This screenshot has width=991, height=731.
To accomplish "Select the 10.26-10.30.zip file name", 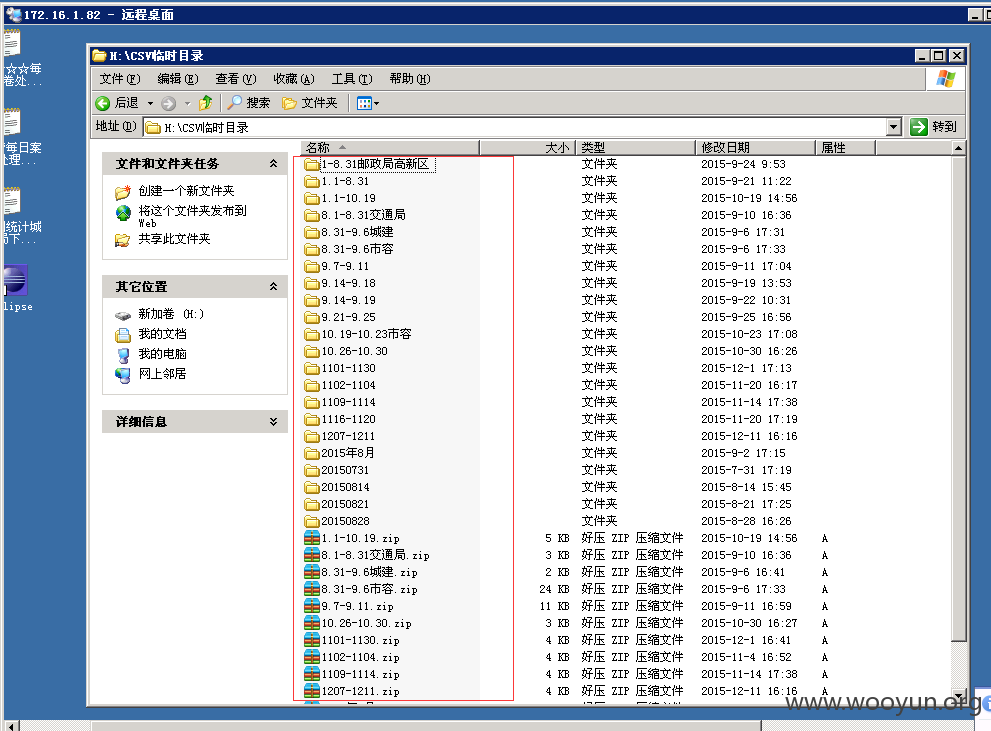I will point(367,624).
